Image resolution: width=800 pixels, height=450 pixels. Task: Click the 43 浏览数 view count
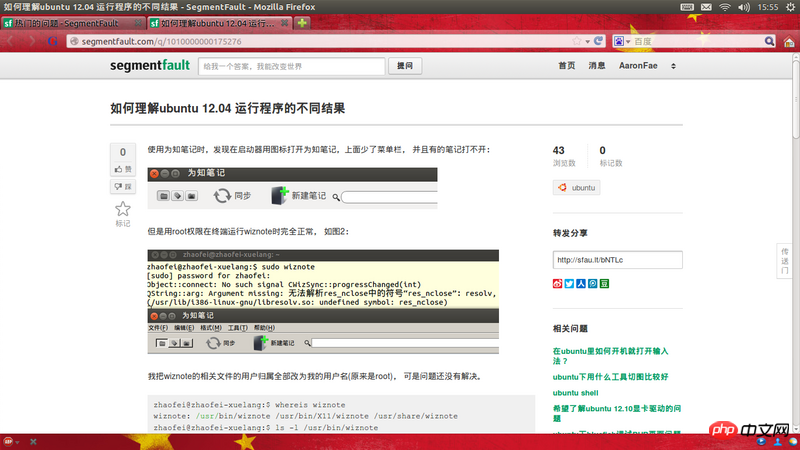click(x=564, y=156)
